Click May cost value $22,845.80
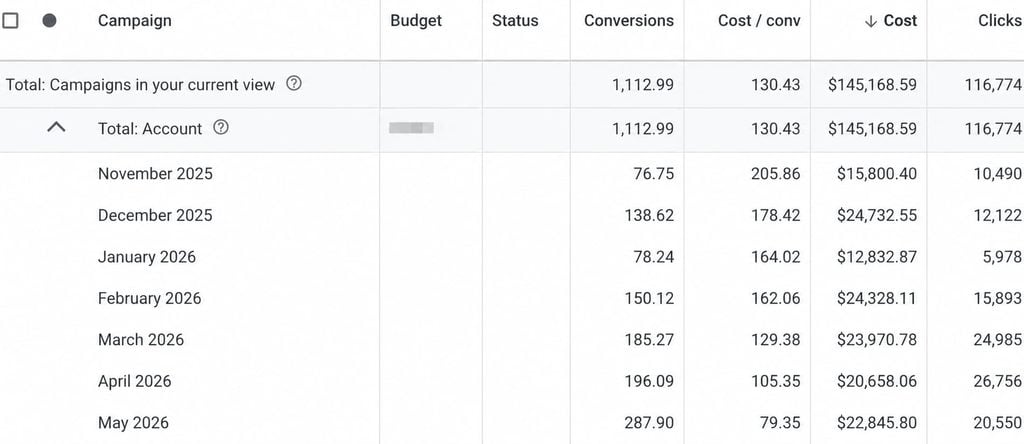The height and width of the screenshot is (444, 1024). click(x=877, y=423)
